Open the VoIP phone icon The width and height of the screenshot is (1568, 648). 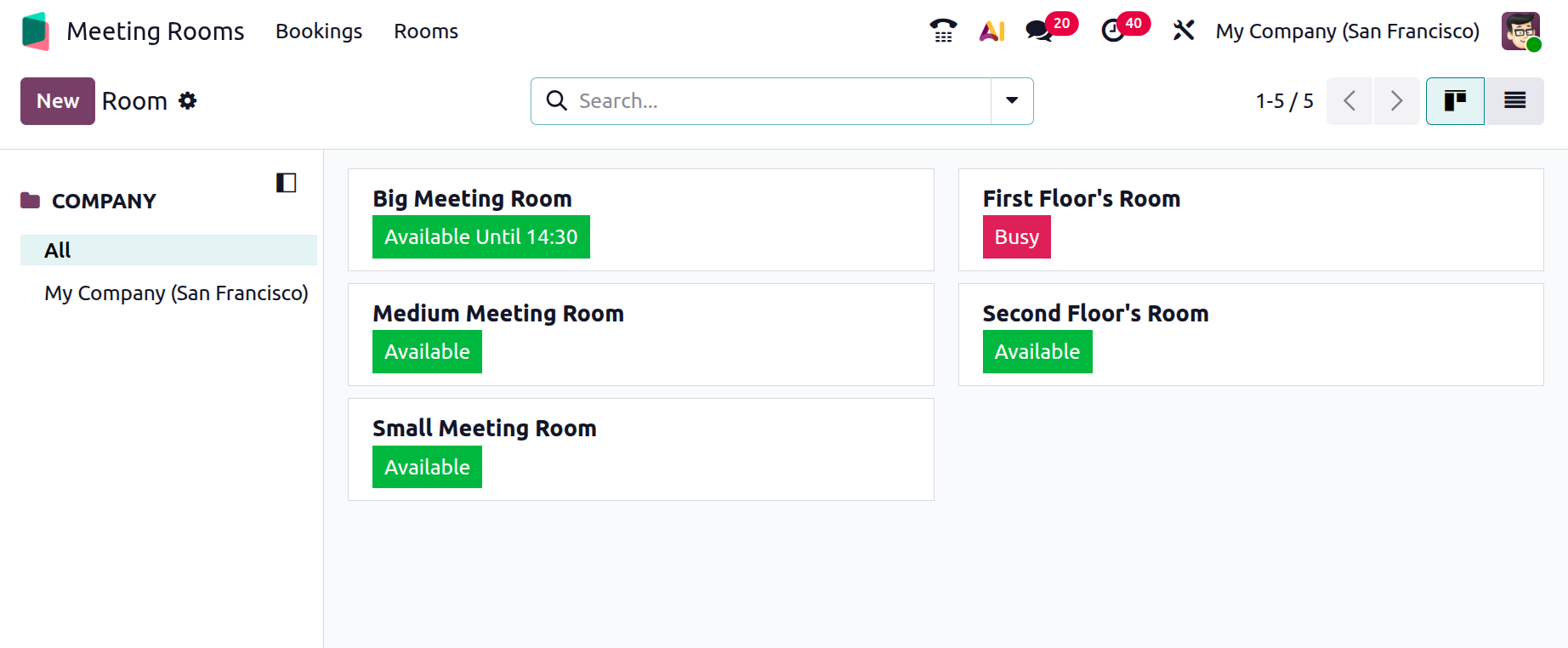(x=943, y=31)
